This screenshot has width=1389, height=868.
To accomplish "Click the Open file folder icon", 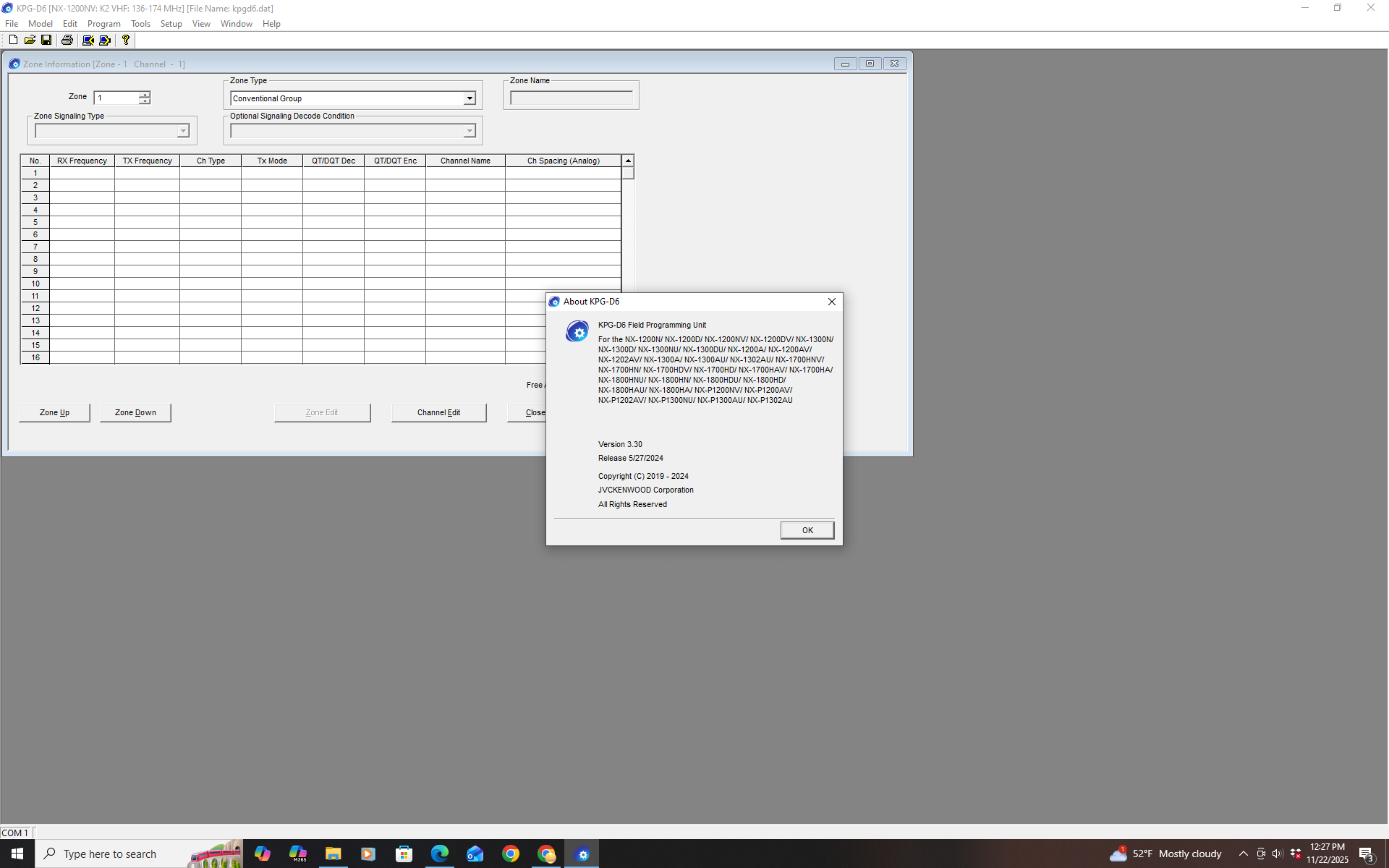I will pos(30,40).
